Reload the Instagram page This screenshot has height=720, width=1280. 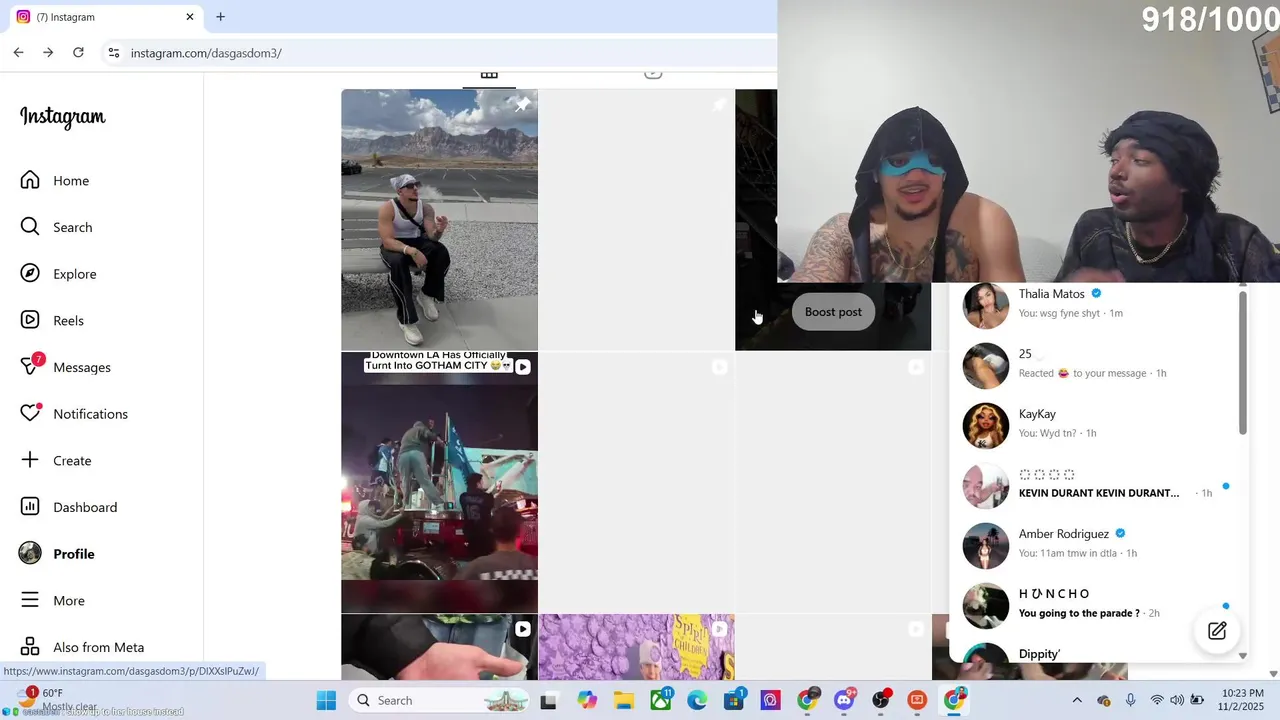pyautogui.click(x=78, y=53)
